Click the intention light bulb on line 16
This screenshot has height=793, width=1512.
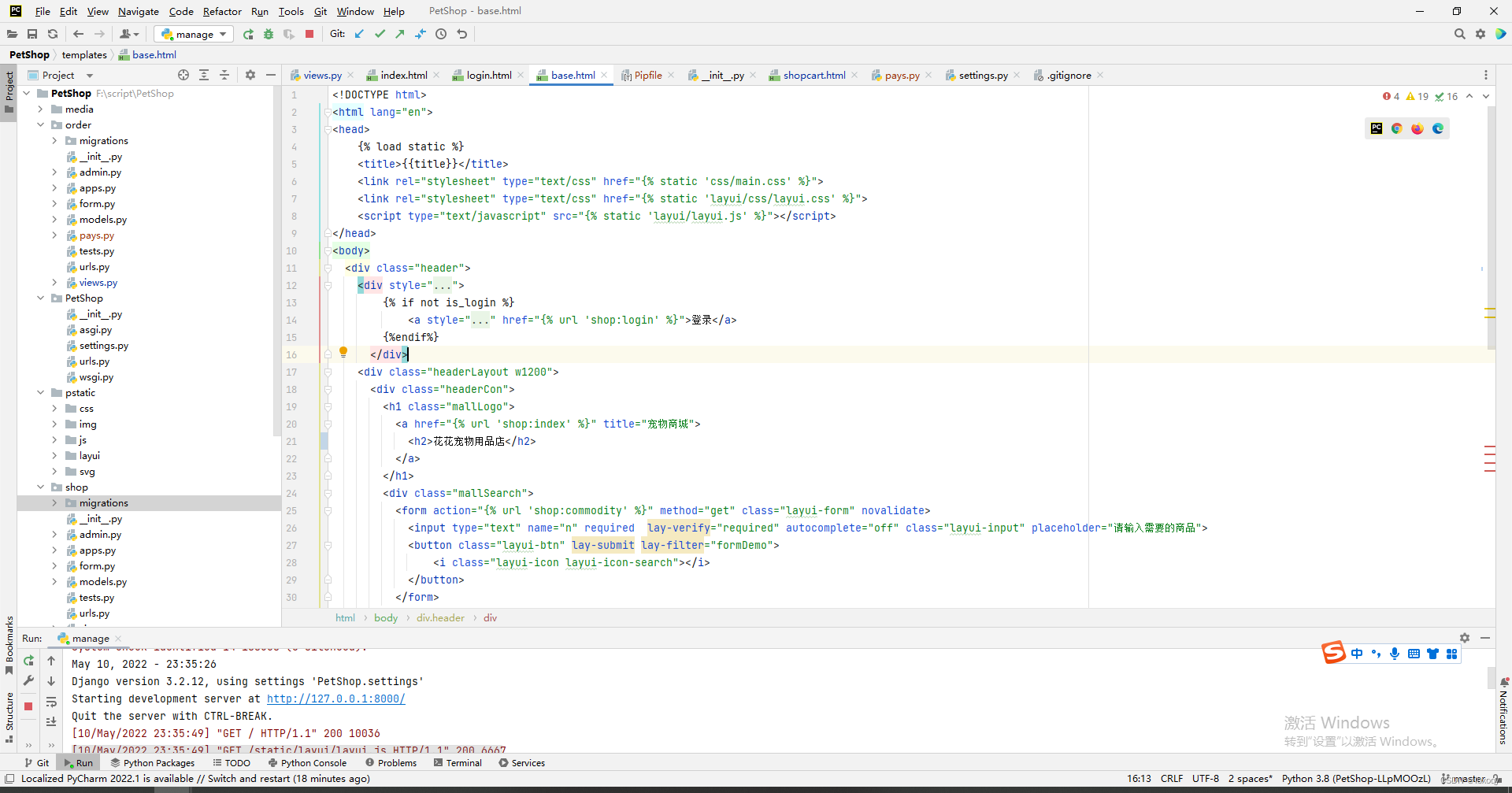click(343, 353)
